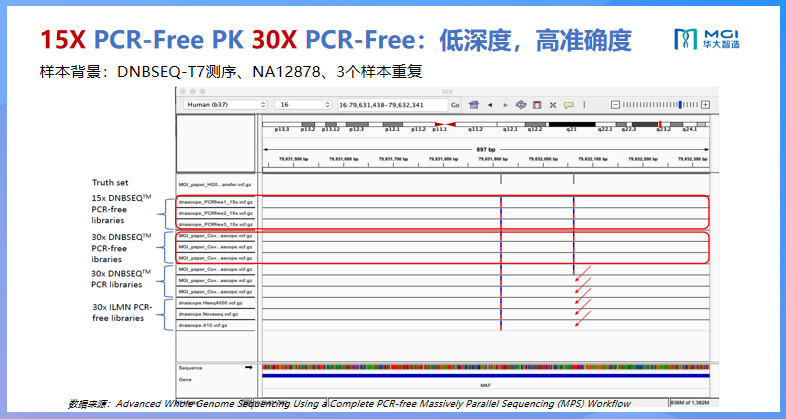Viewport: 786px width, 419px height.
Task: Click the memory usage status at bottom right
Action: [691, 402]
